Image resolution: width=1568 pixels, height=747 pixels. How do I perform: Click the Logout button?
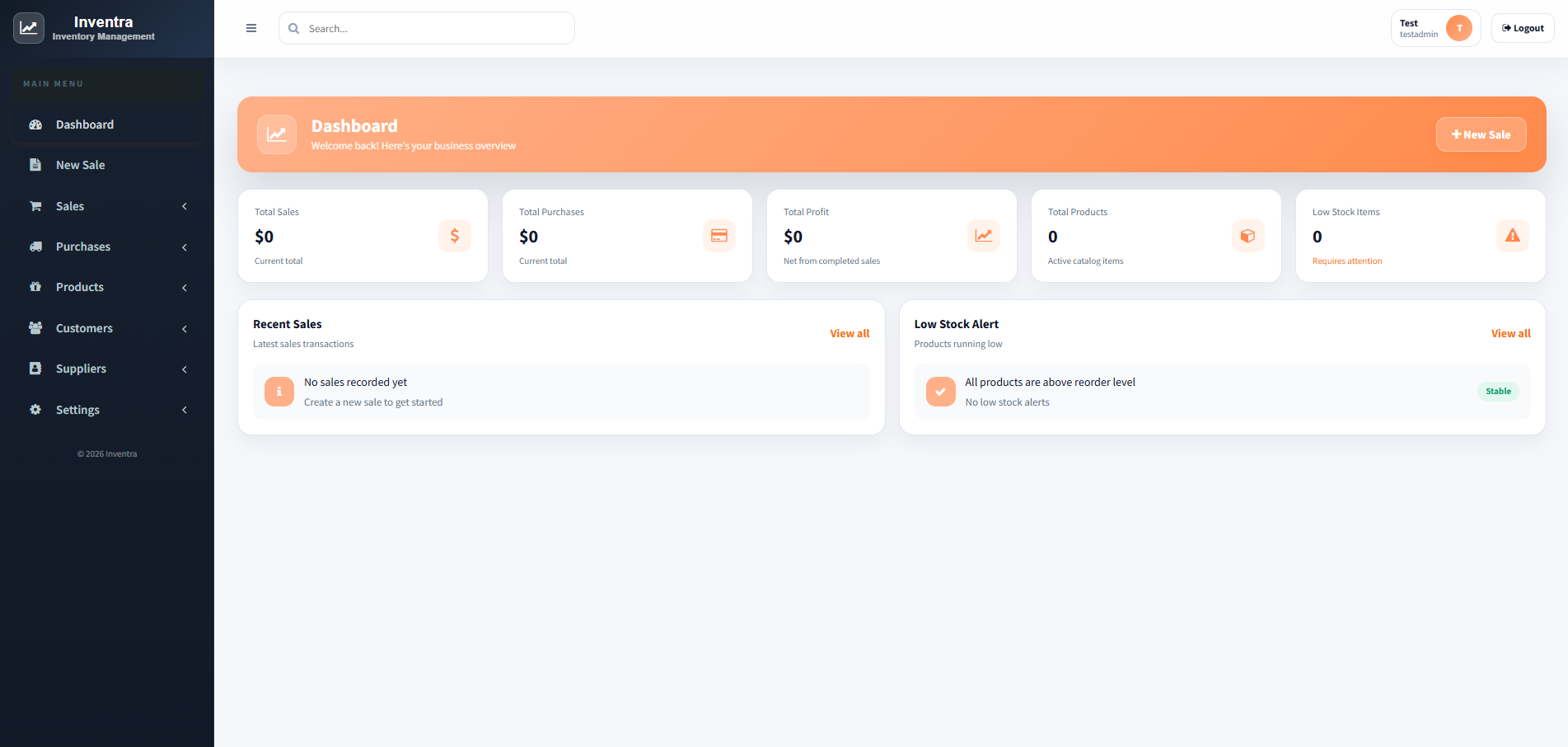1522,28
